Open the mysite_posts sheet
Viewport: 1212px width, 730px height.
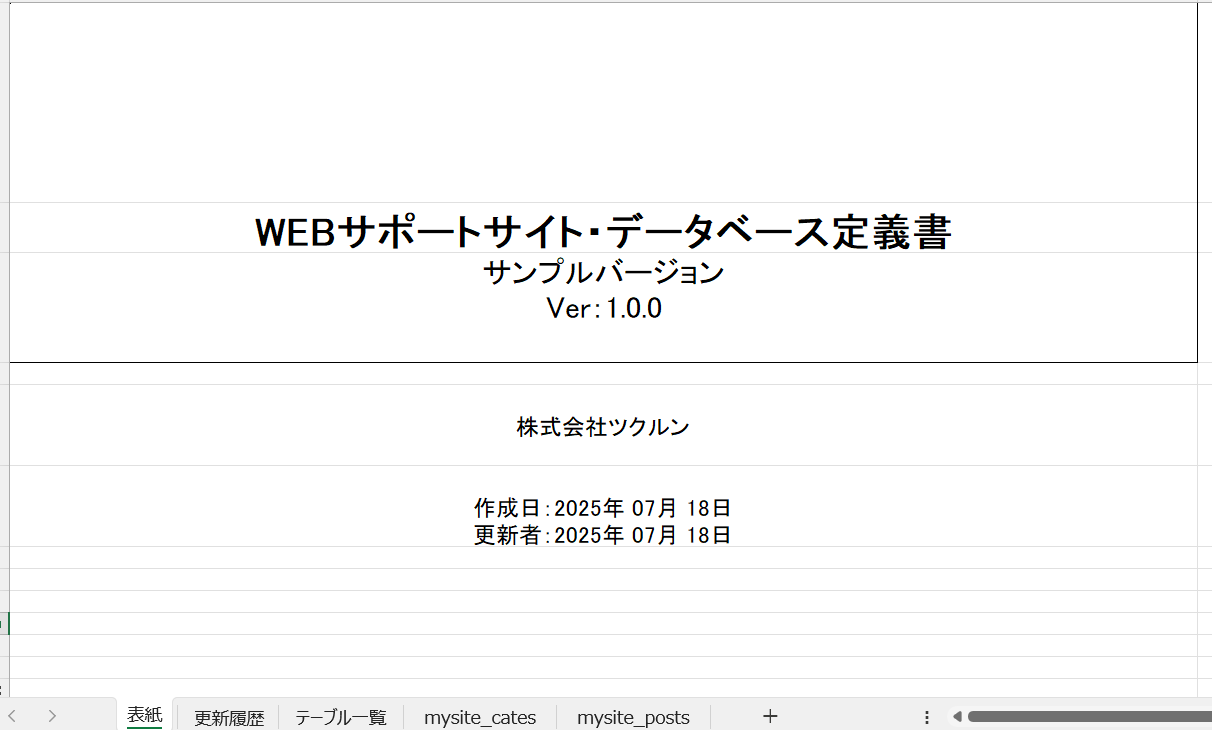point(633,716)
